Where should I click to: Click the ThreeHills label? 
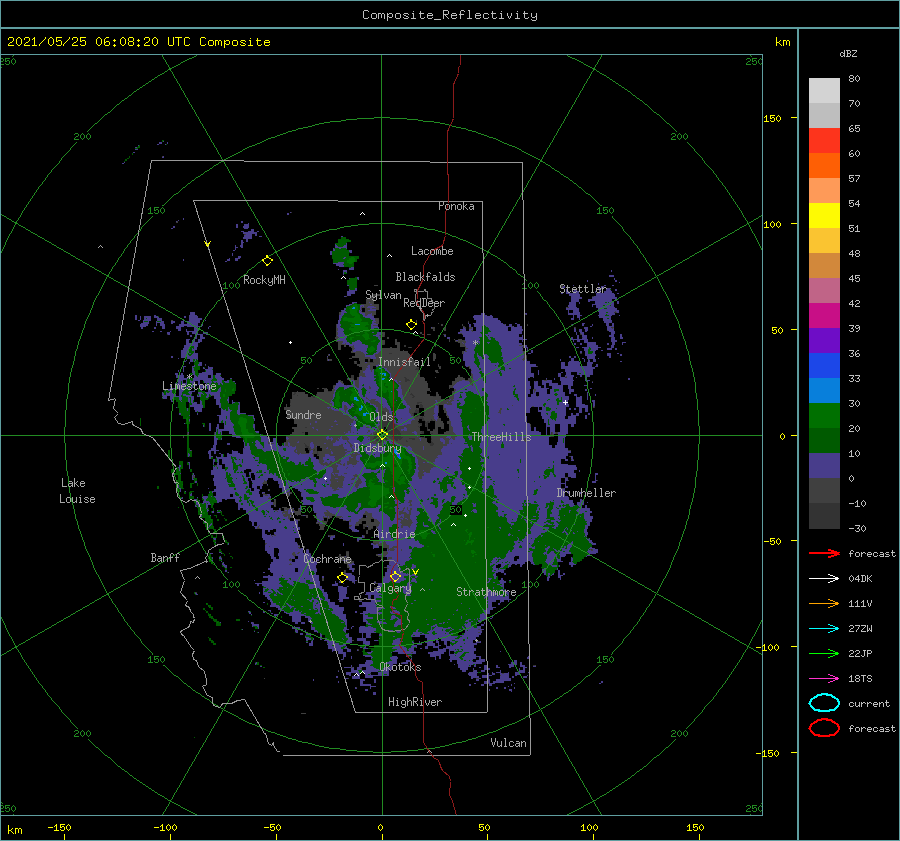(x=502, y=437)
